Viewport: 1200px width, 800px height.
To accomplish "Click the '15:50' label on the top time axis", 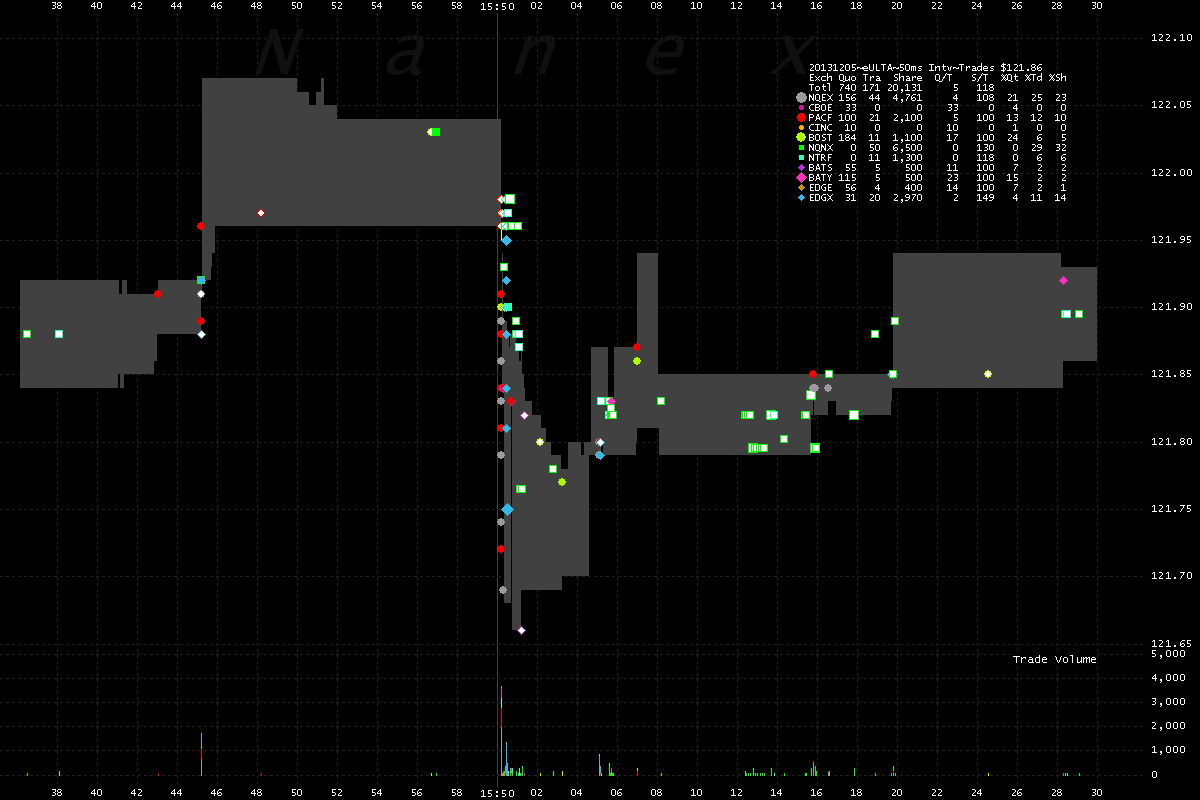I will (497, 6).
